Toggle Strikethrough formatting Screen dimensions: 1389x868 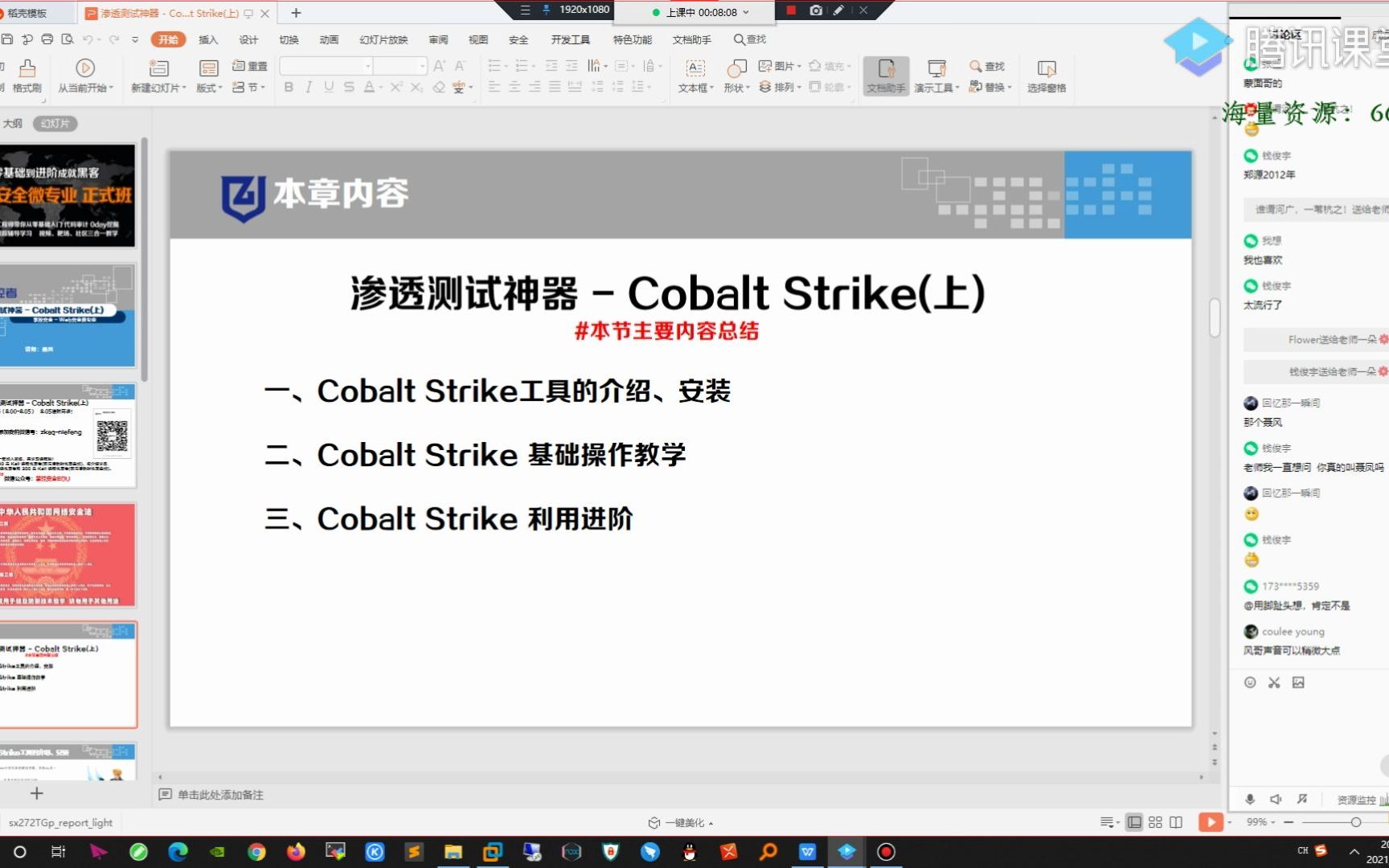tap(349, 87)
